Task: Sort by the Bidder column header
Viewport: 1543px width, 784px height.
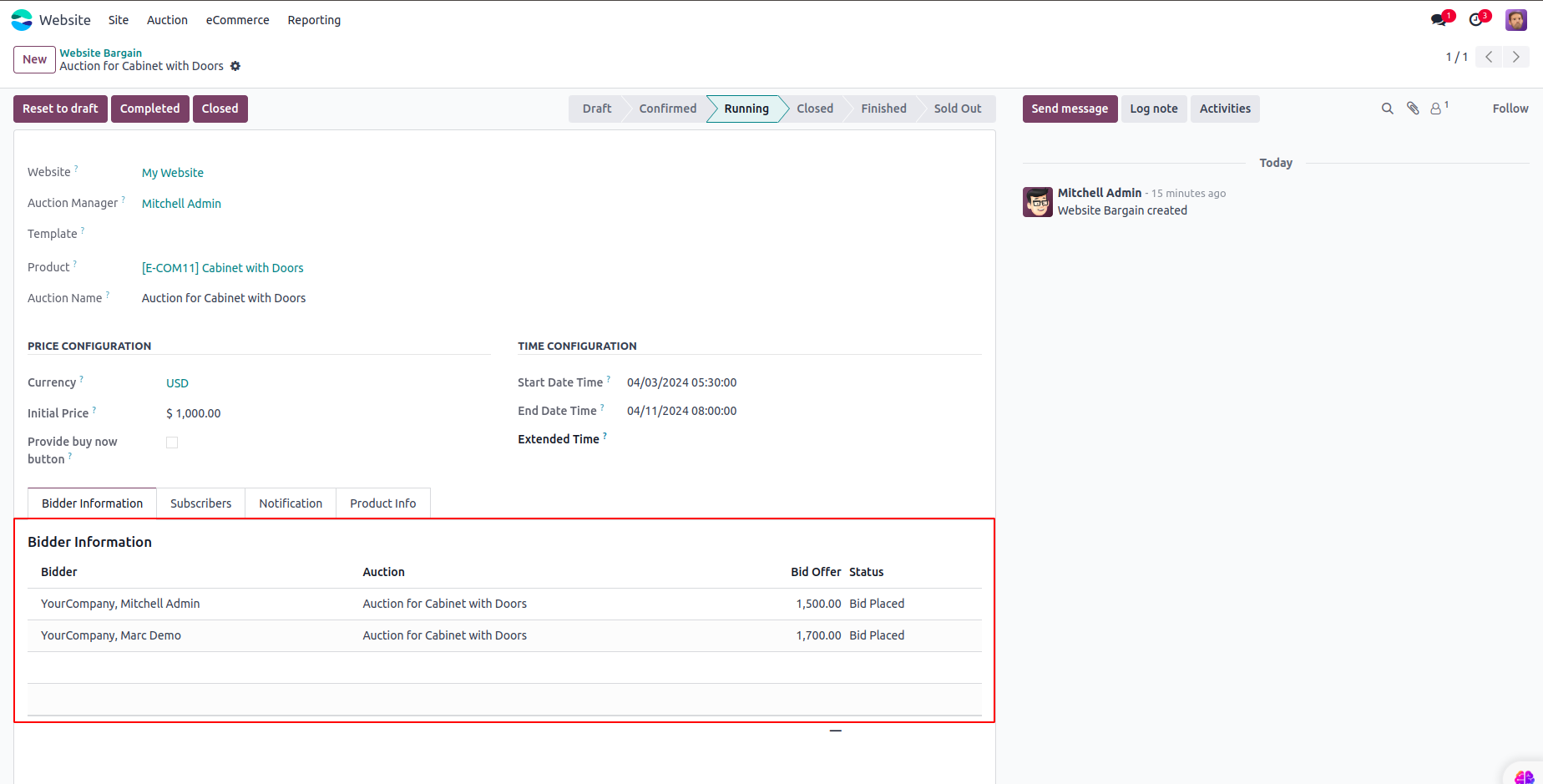Action: point(59,572)
